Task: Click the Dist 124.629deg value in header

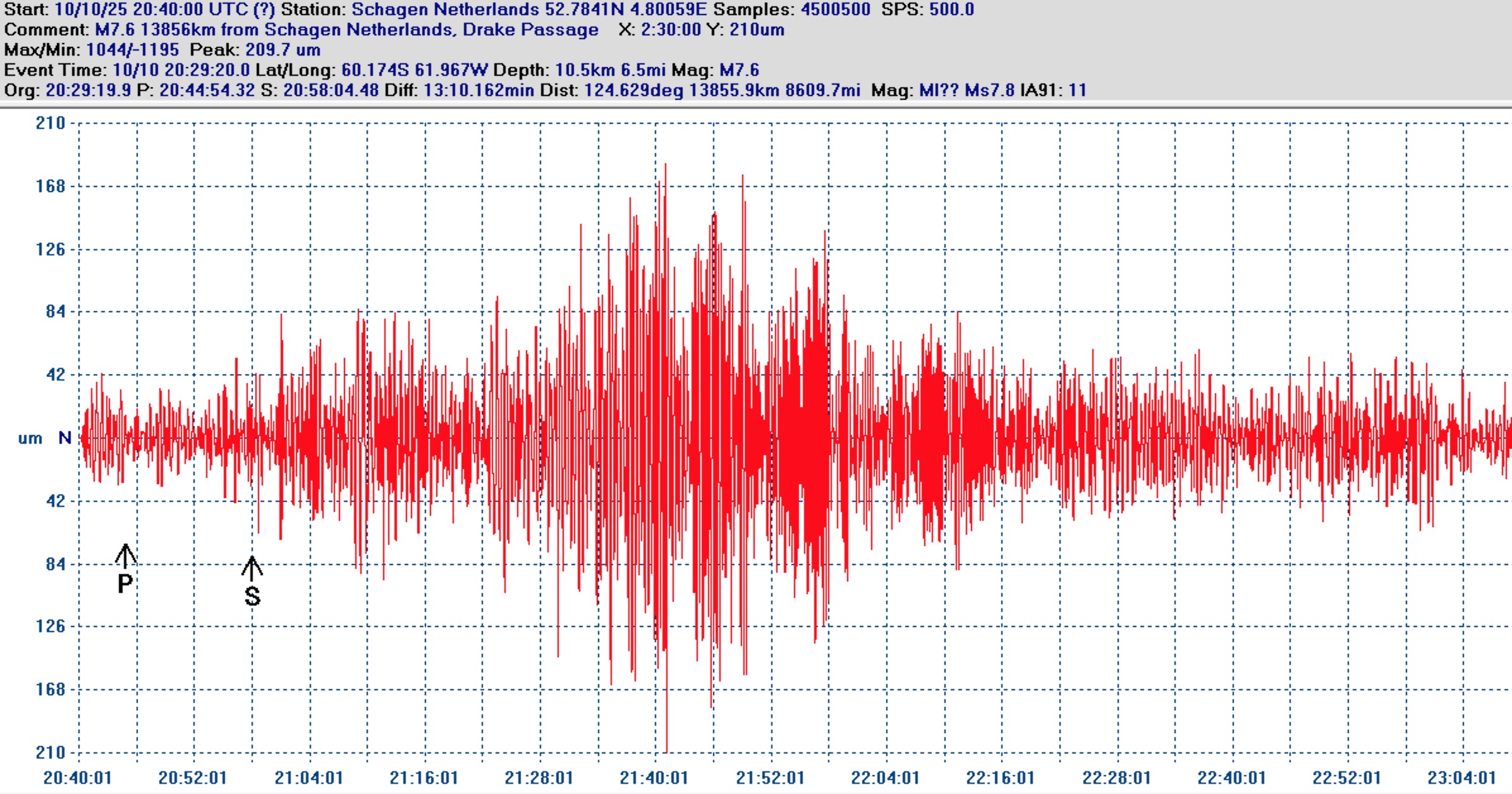Action: (x=633, y=90)
